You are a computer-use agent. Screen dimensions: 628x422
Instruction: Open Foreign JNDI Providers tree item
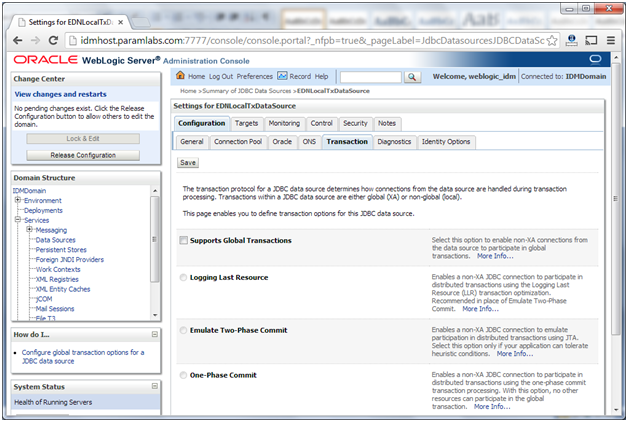tap(70, 259)
